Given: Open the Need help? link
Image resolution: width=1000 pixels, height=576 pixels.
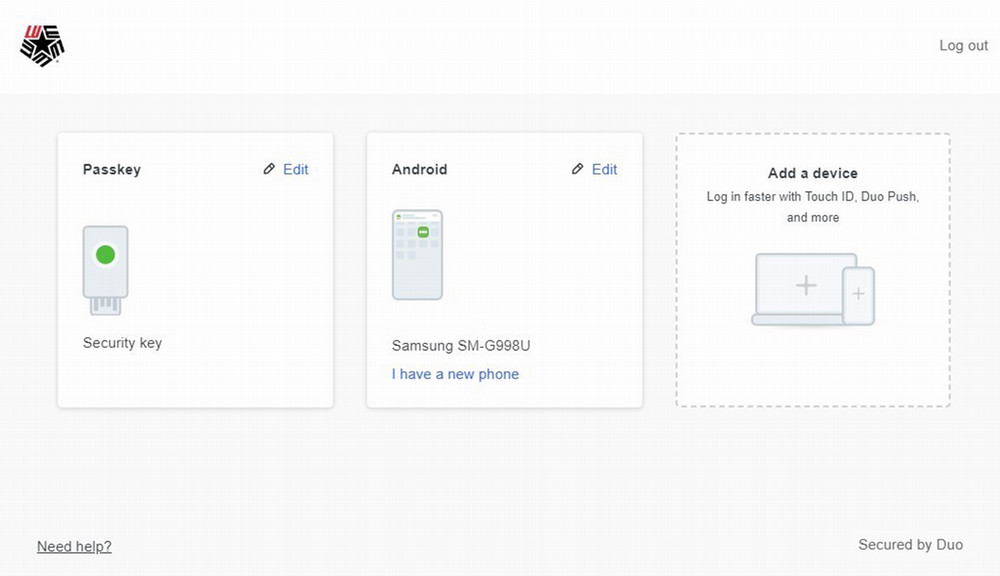Looking at the screenshot, I should [74, 546].
